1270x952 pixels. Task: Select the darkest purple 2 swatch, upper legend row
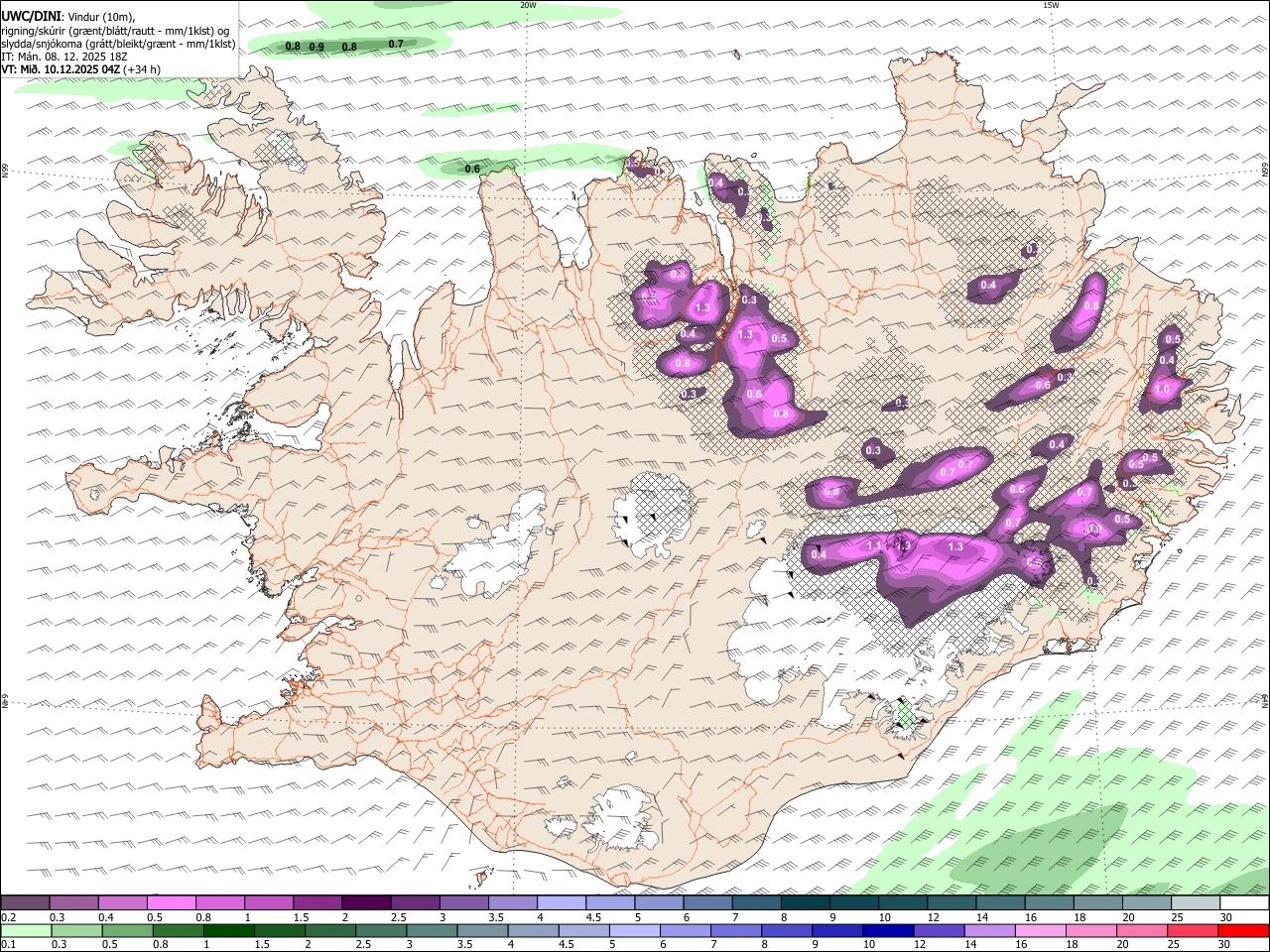coord(366,902)
